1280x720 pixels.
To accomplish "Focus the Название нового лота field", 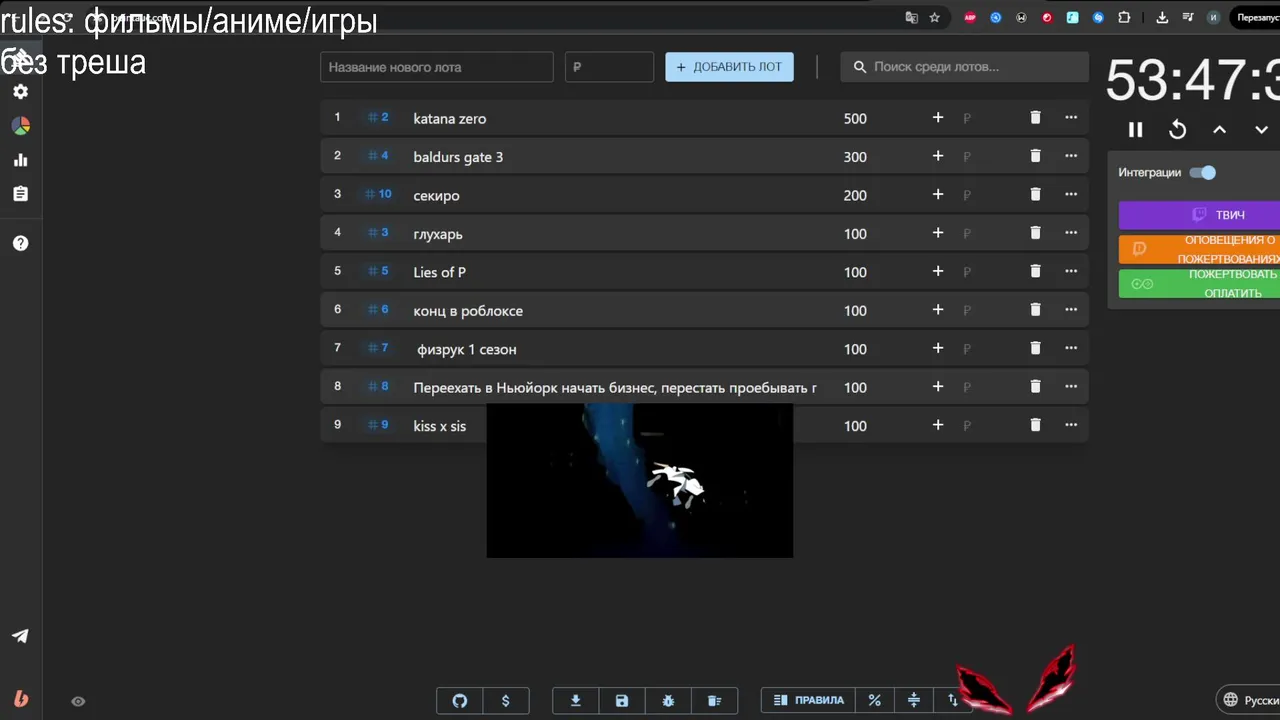I will tap(437, 67).
